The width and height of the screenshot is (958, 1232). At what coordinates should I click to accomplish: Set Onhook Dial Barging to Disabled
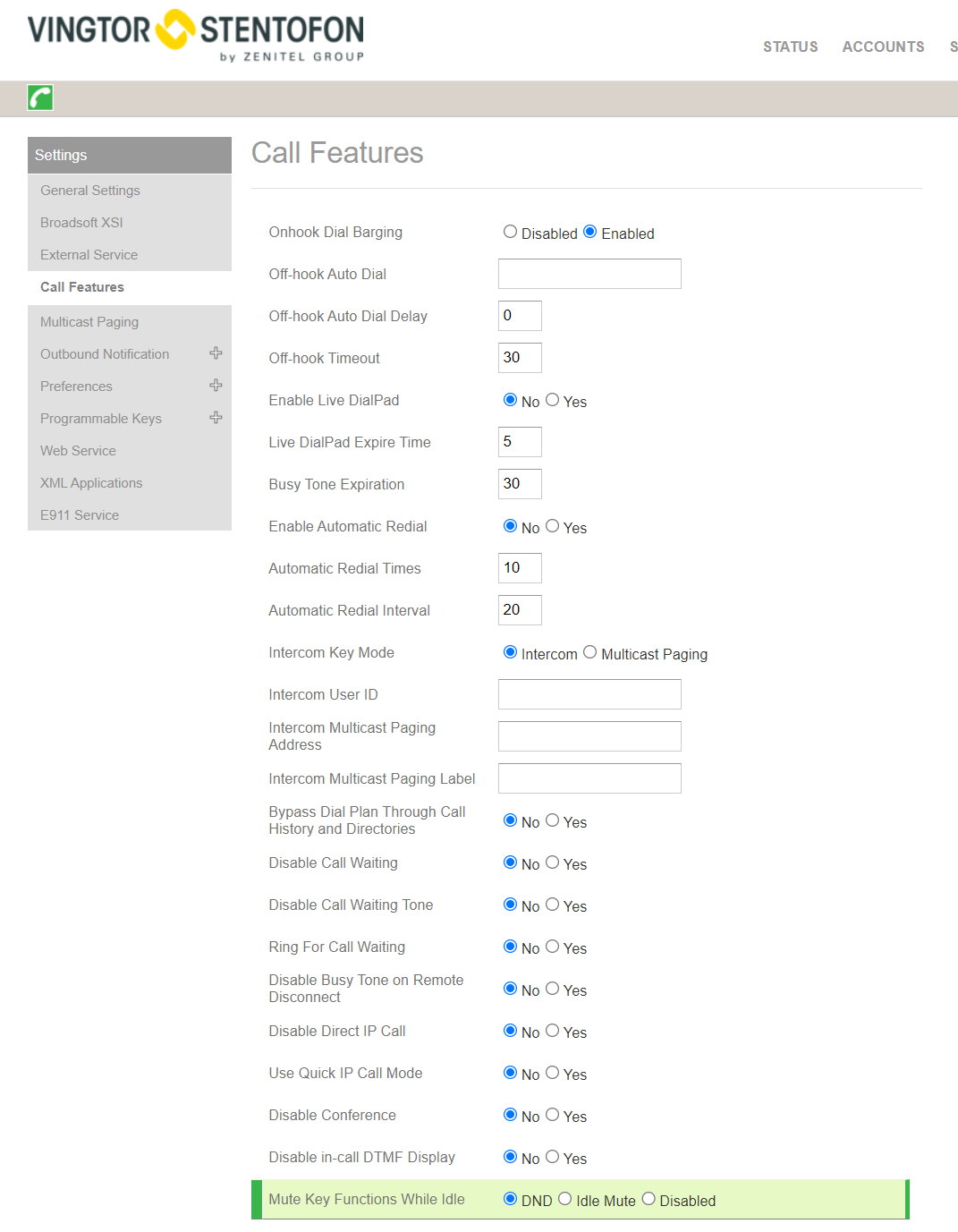(x=510, y=232)
